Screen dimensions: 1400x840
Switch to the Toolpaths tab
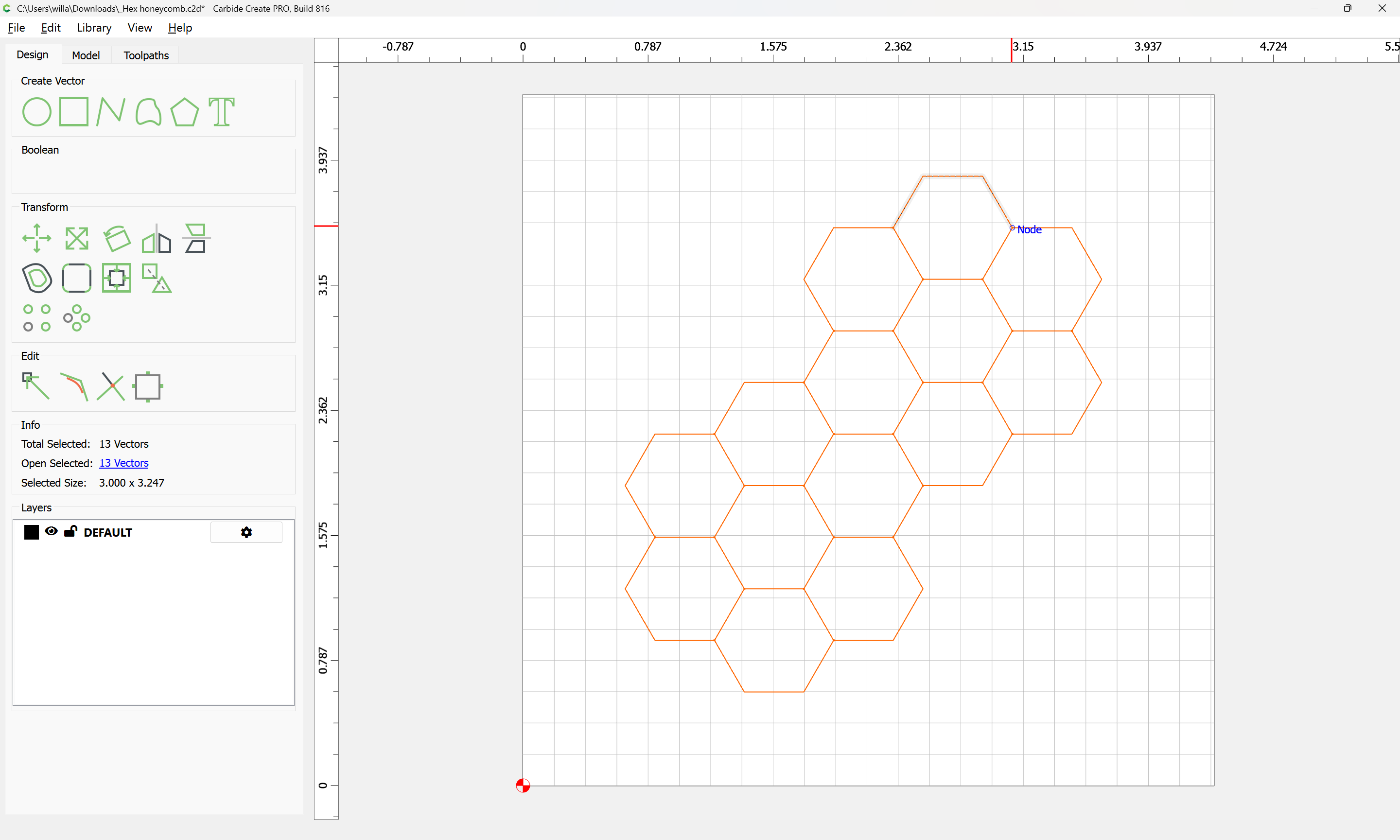click(x=146, y=55)
